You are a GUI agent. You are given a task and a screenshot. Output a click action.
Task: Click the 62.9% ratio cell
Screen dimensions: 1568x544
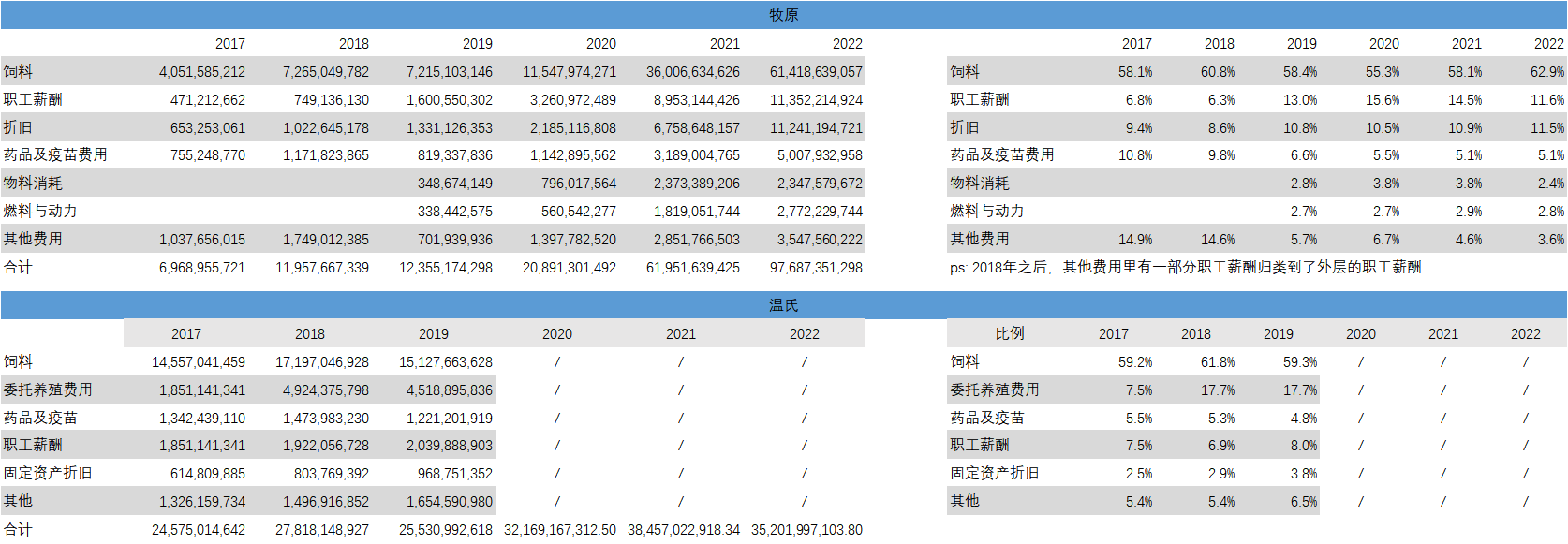tap(1547, 72)
